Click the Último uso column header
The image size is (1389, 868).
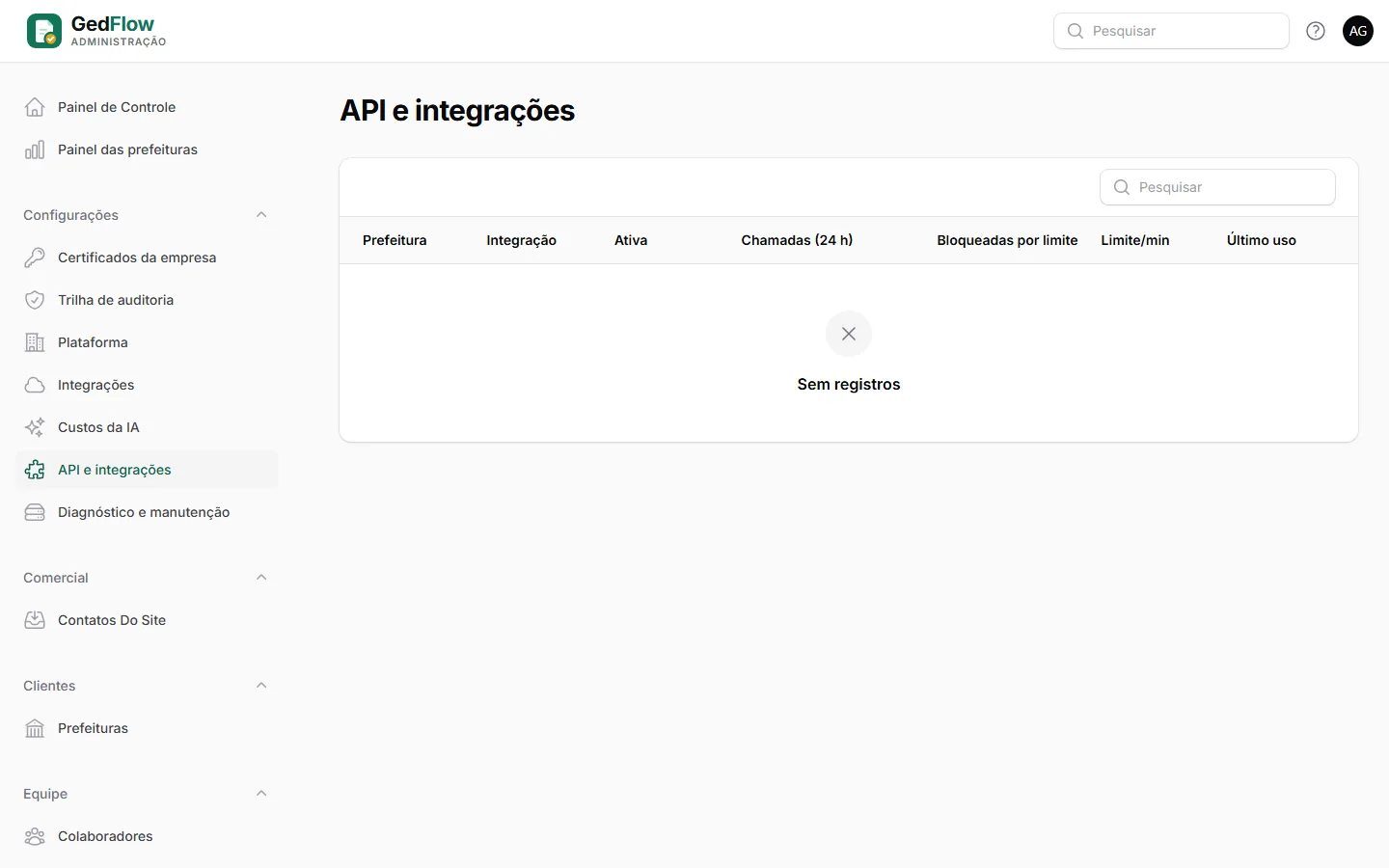(x=1262, y=240)
